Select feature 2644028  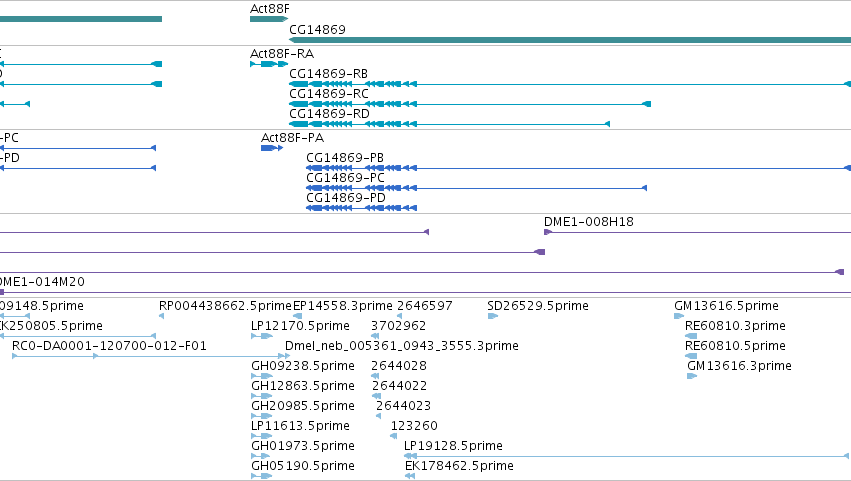[399, 366]
